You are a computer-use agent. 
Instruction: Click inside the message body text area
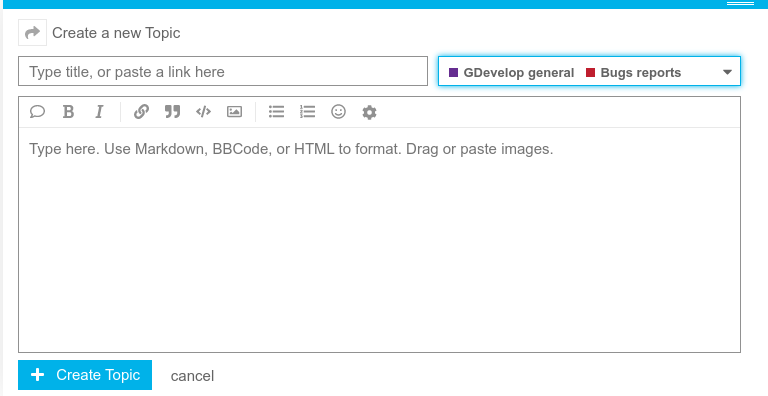380,240
